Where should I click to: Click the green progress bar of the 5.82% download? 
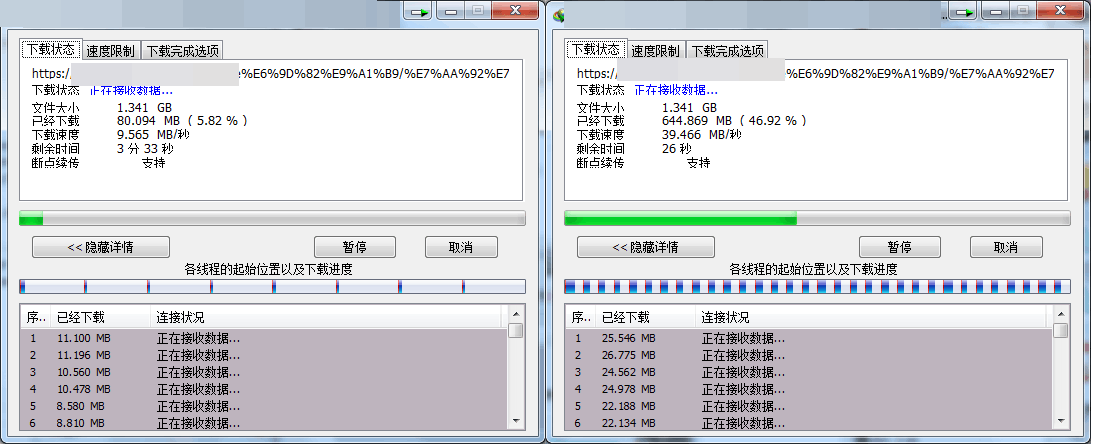coord(272,218)
